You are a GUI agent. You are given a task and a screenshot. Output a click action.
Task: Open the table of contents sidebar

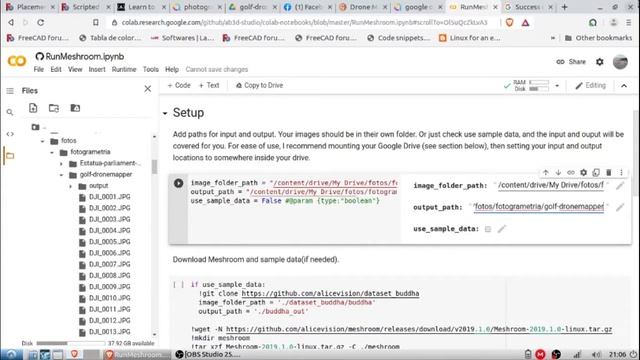pyautogui.click(x=10, y=91)
